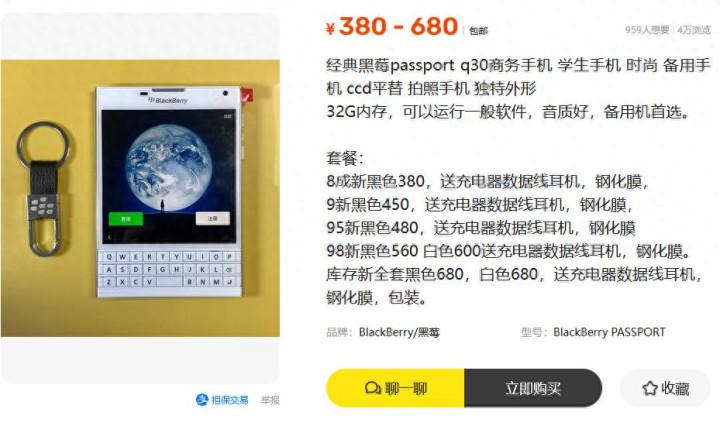
Task: Click the 98新黑色560 白色600 package line
Action: pyautogui.click(x=509, y=251)
